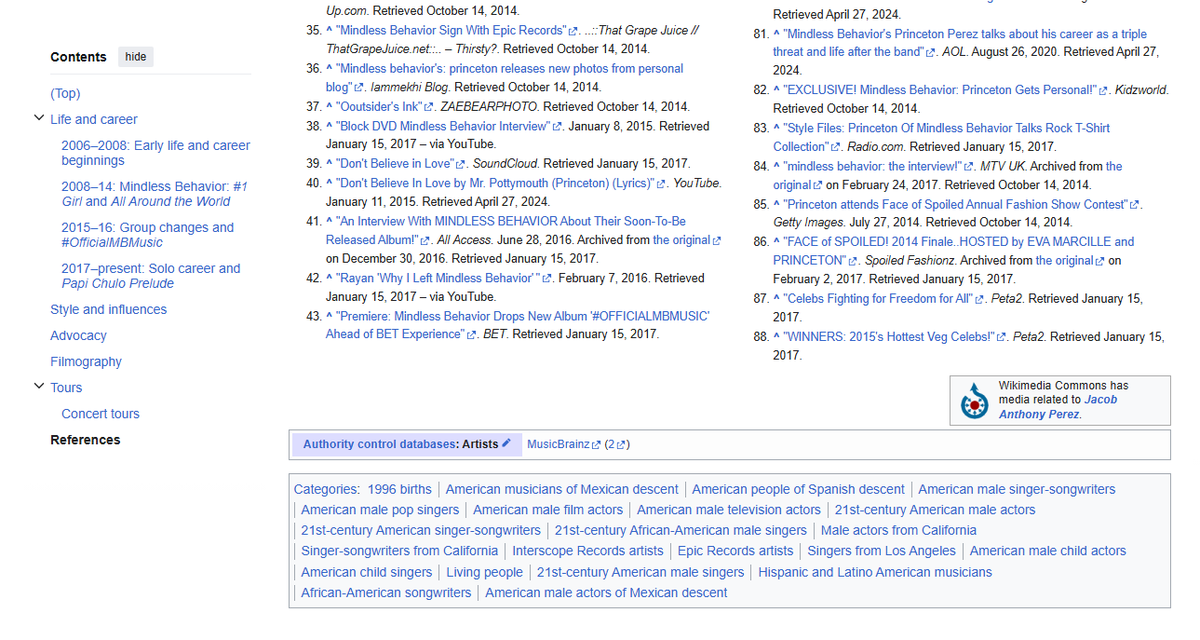The width and height of the screenshot is (1200, 640).
Task: Open Jacob Anthony Perez Commons media link
Action: [1058, 407]
